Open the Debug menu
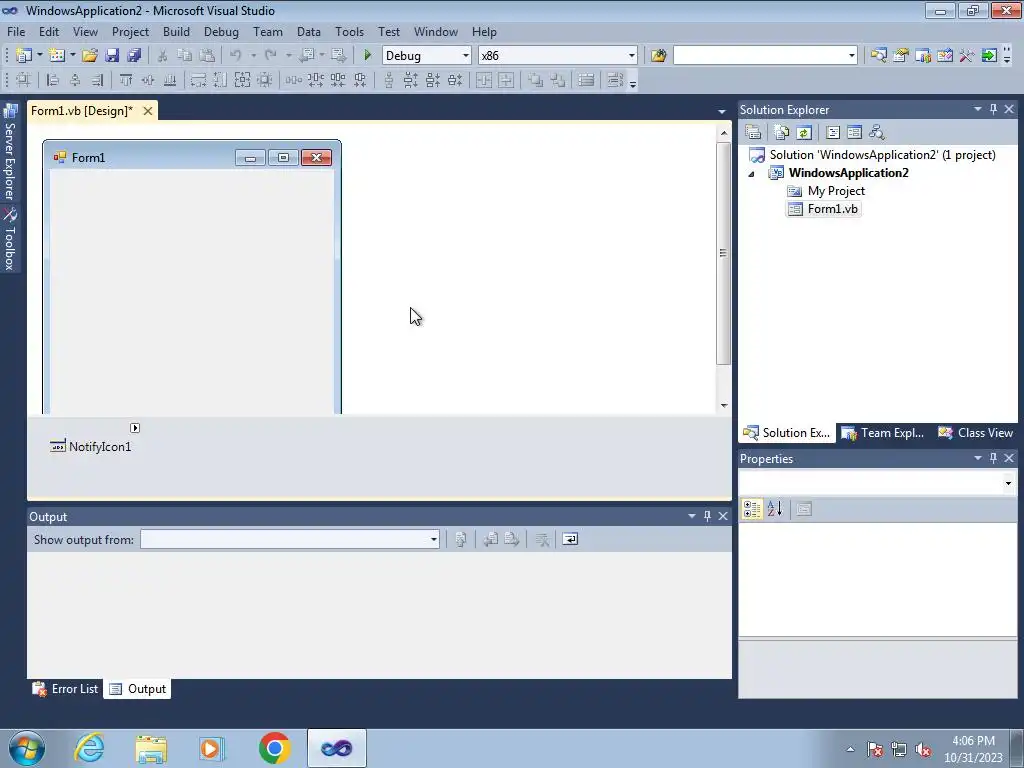 pos(221,31)
